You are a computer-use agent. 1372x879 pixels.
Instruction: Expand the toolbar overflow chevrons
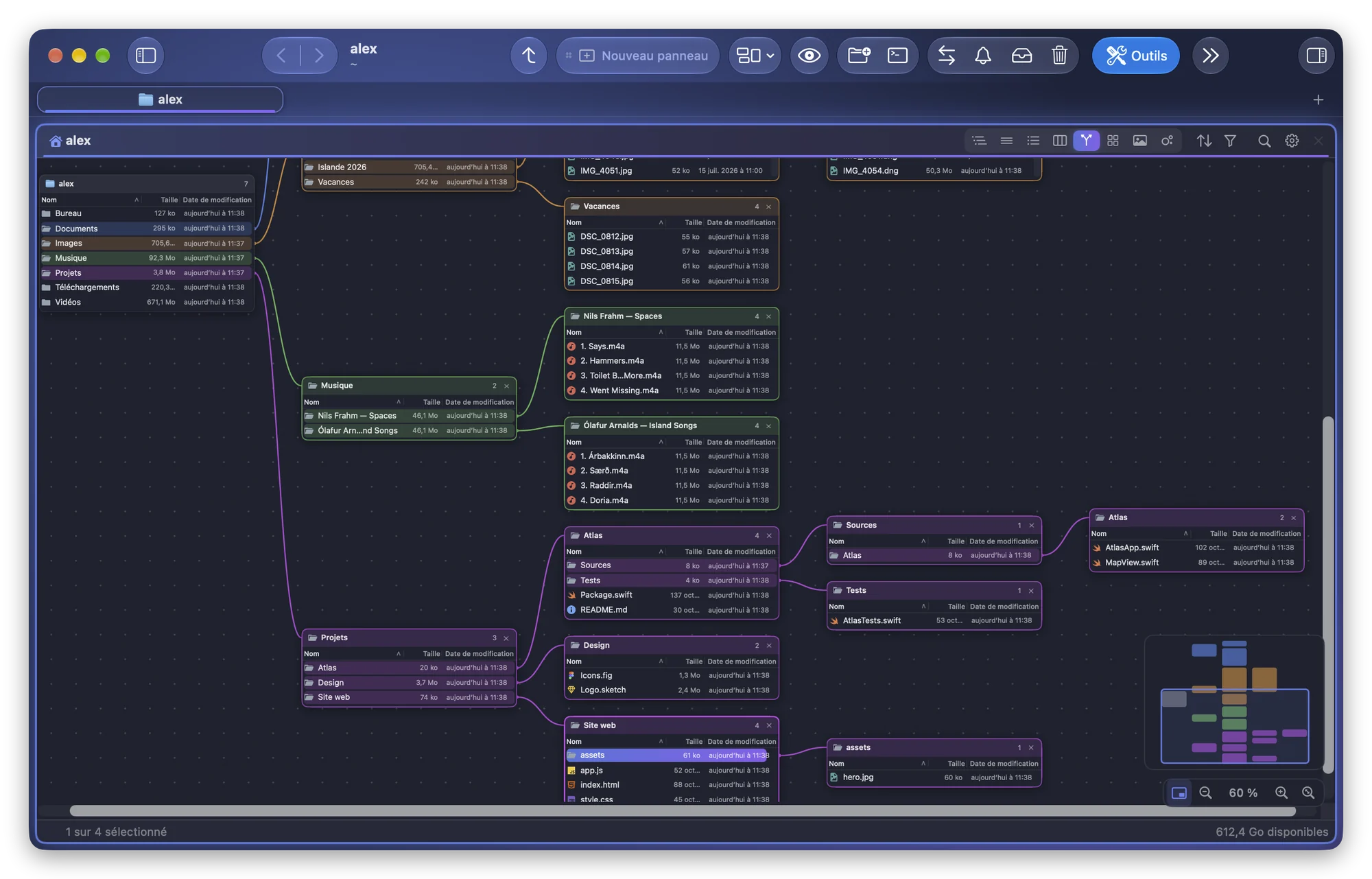click(x=1211, y=56)
